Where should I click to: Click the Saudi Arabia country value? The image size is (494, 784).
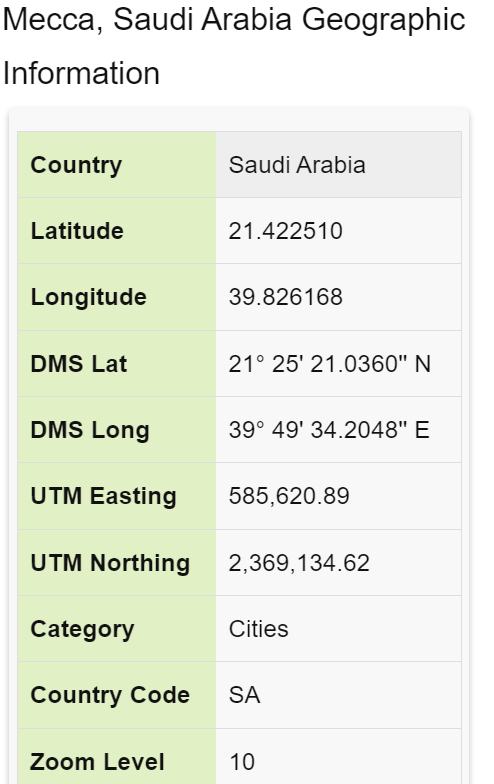(297, 165)
